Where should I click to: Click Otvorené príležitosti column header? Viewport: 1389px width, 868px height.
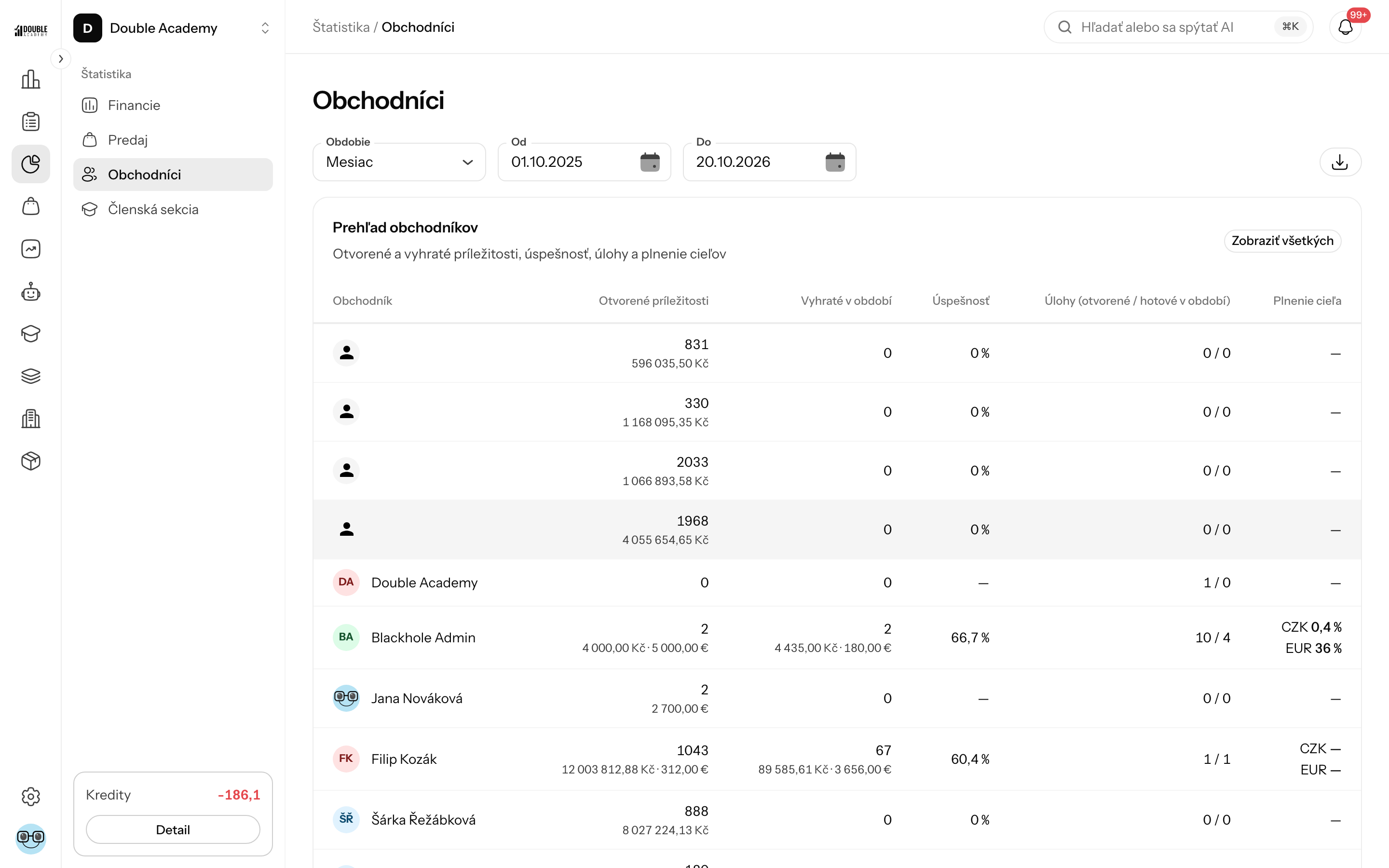coord(653,301)
